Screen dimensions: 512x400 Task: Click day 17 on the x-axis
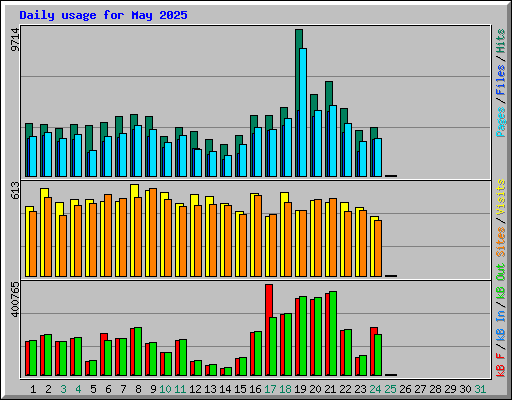pos(270,389)
